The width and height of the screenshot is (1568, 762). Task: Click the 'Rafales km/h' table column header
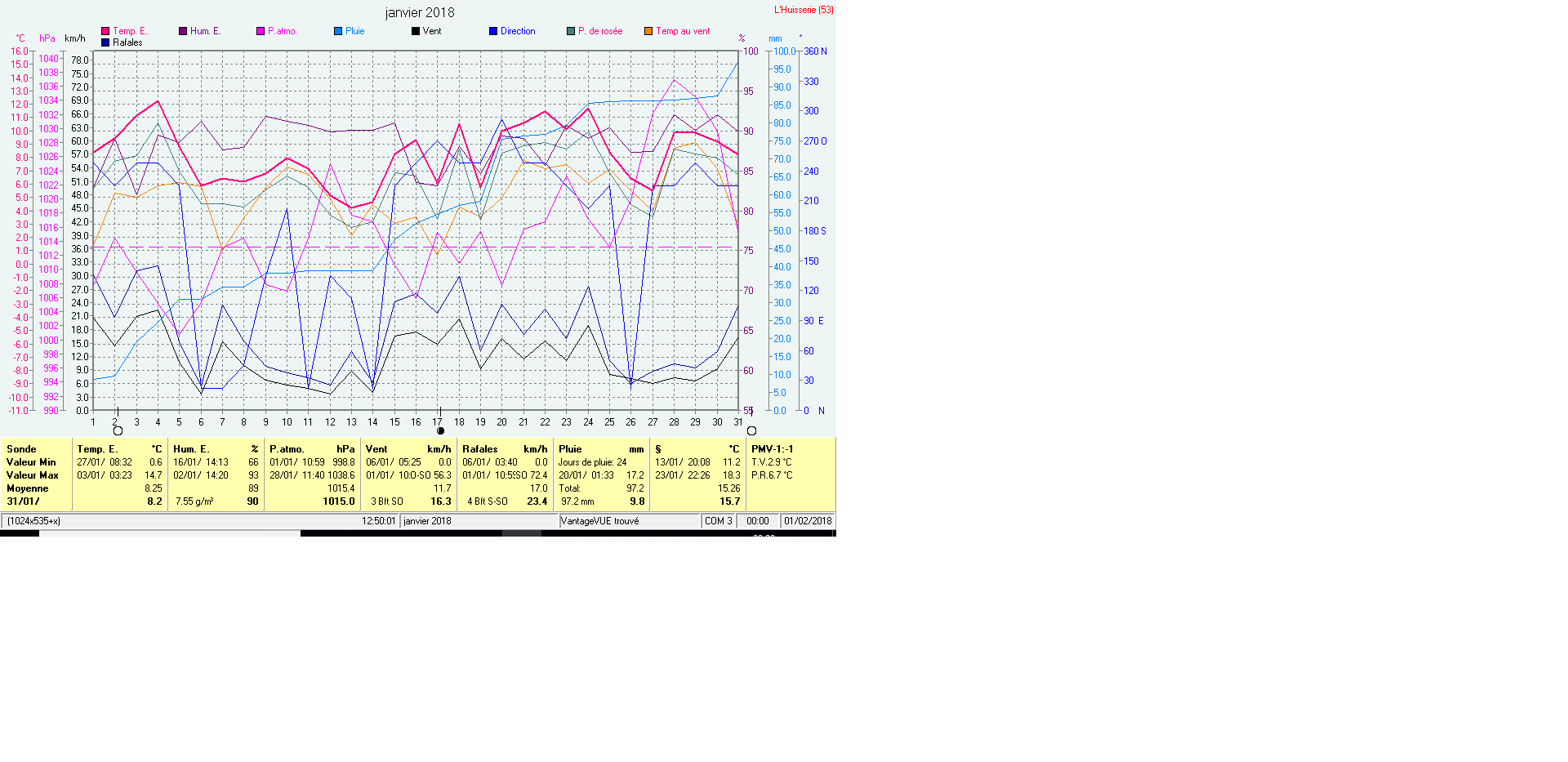tap(505, 449)
